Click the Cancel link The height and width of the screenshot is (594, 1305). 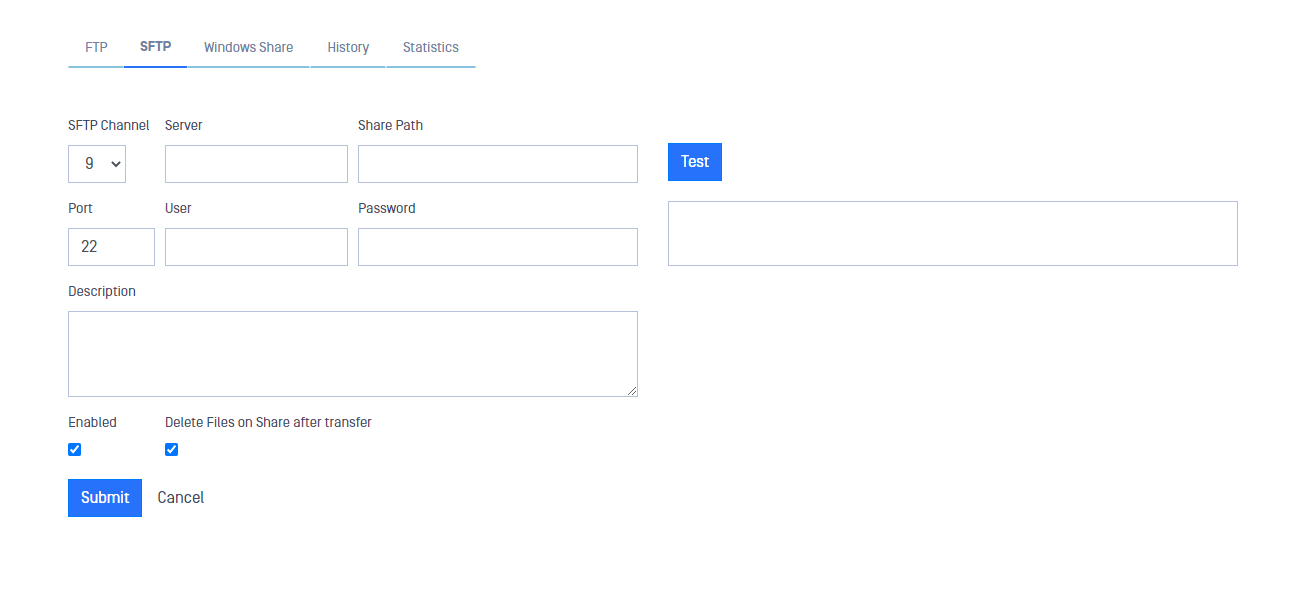click(x=181, y=498)
